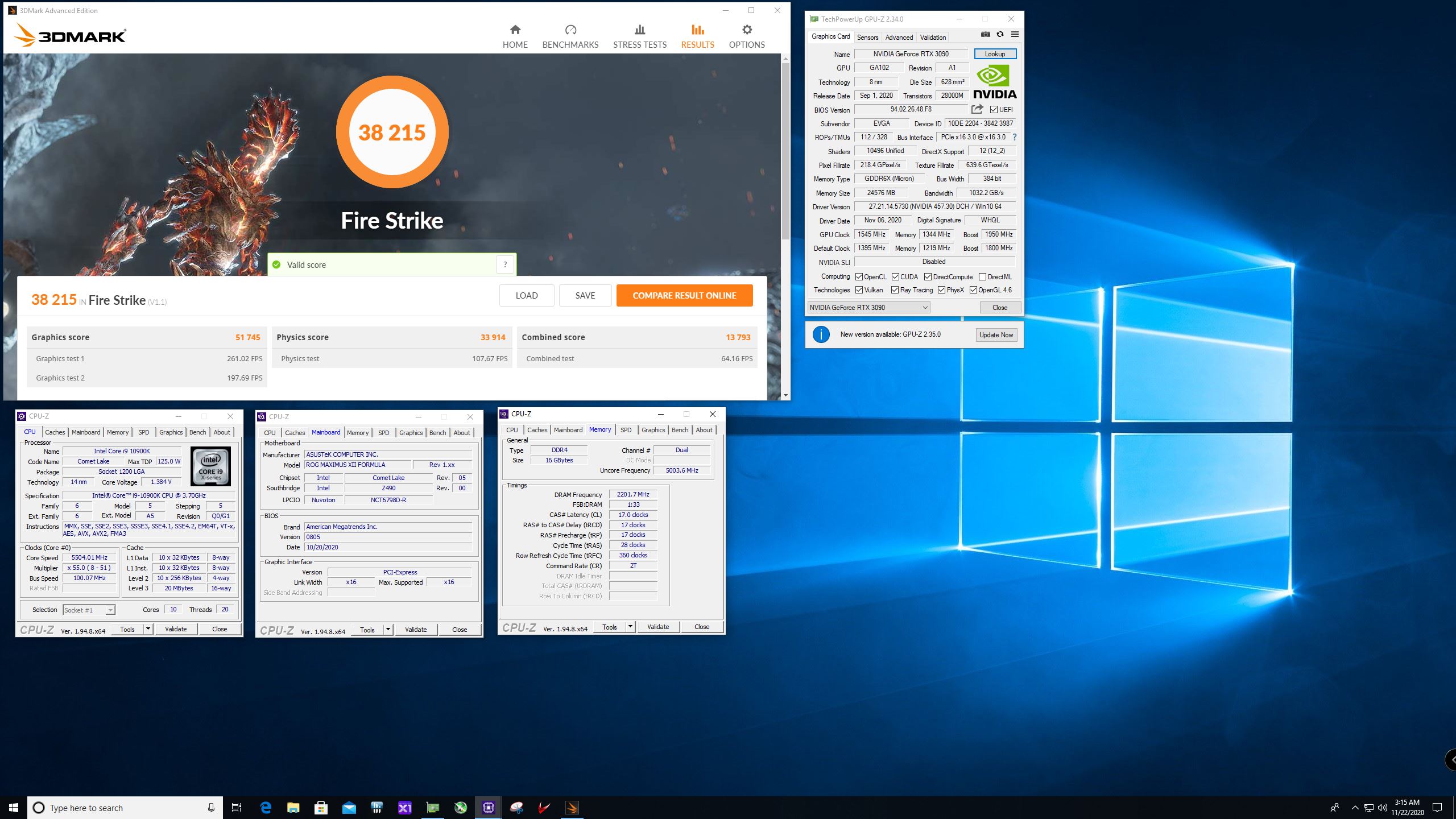Switch to GPU-Z taskbar icon
1456x819 pixels.
pos(433,808)
